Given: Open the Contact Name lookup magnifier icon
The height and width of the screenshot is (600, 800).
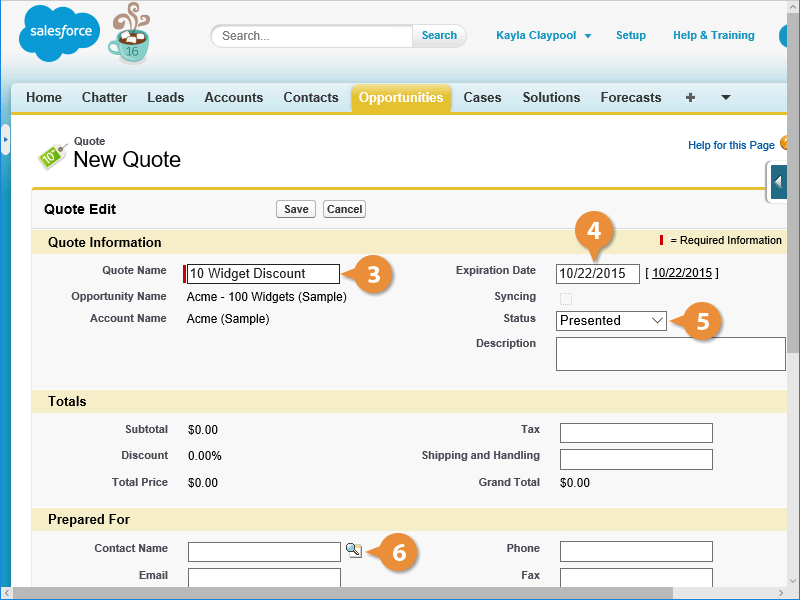Looking at the screenshot, I should coord(354,550).
